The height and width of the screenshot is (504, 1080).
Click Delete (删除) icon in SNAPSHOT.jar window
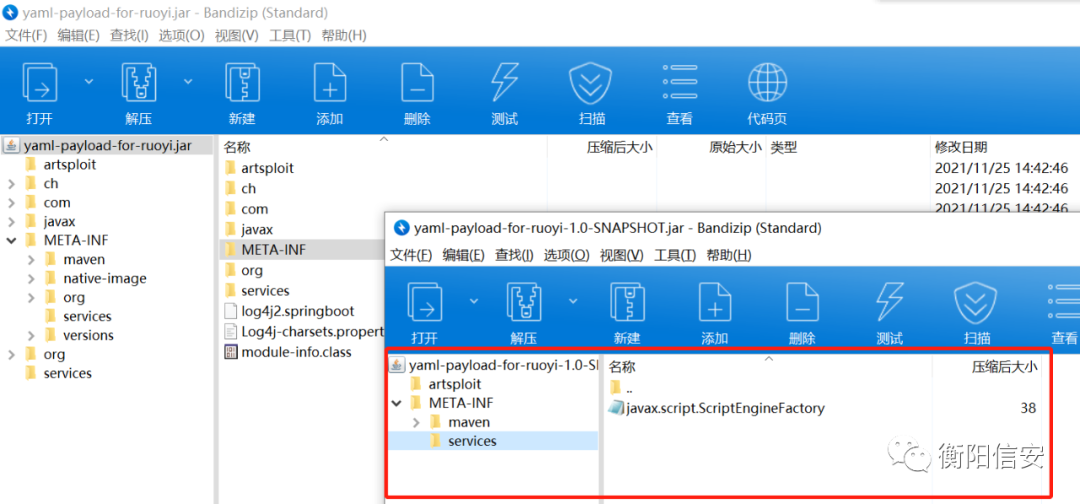click(802, 302)
